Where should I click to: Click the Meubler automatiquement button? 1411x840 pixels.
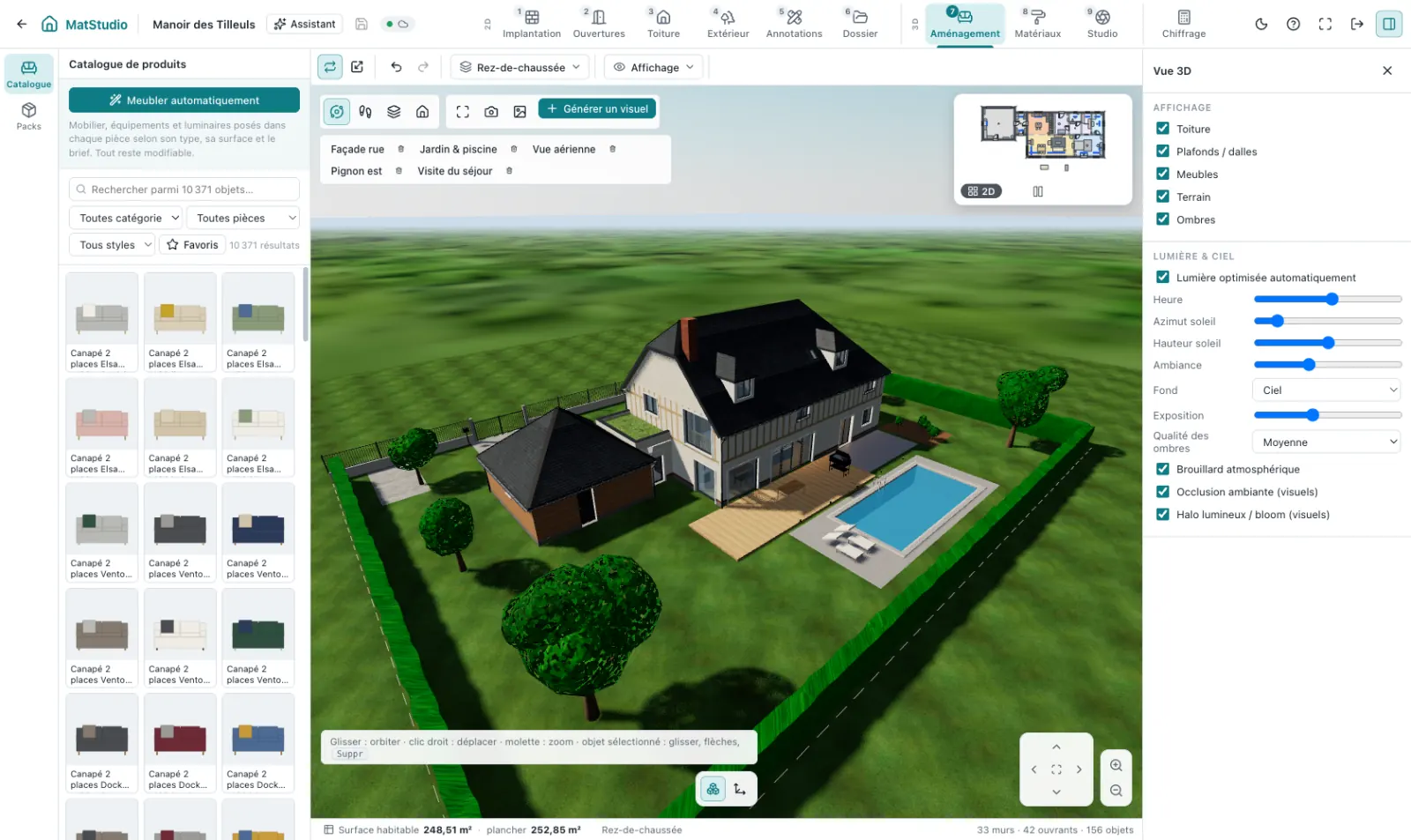click(184, 100)
